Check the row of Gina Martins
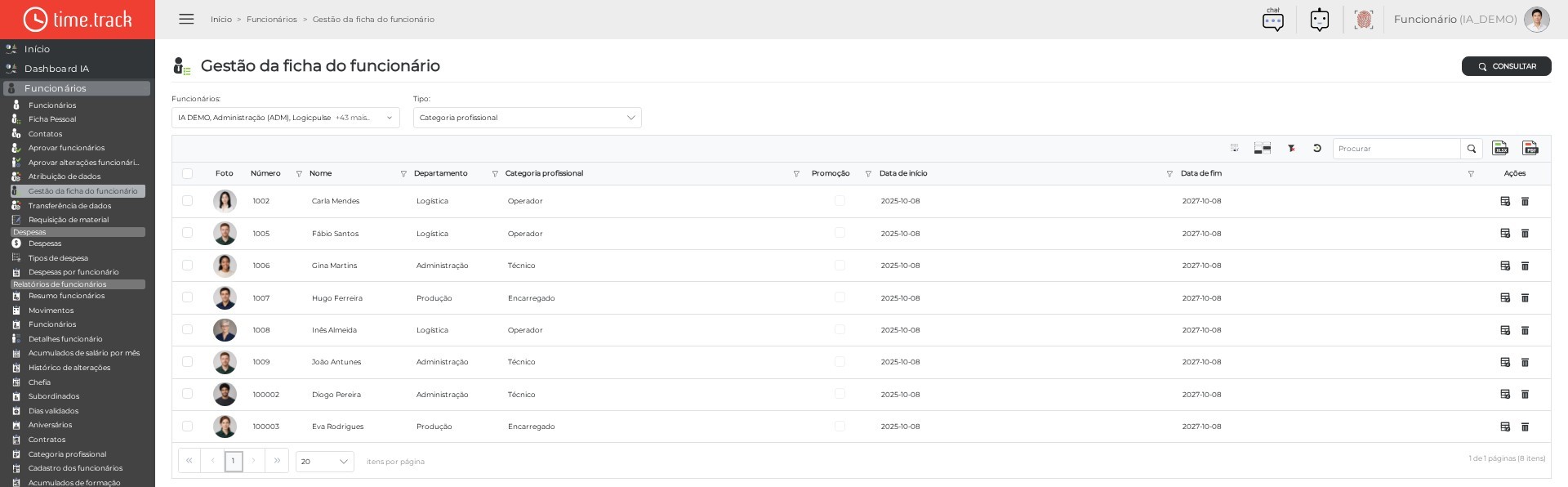Viewport: 1568px width, 487px height. click(x=187, y=265)
